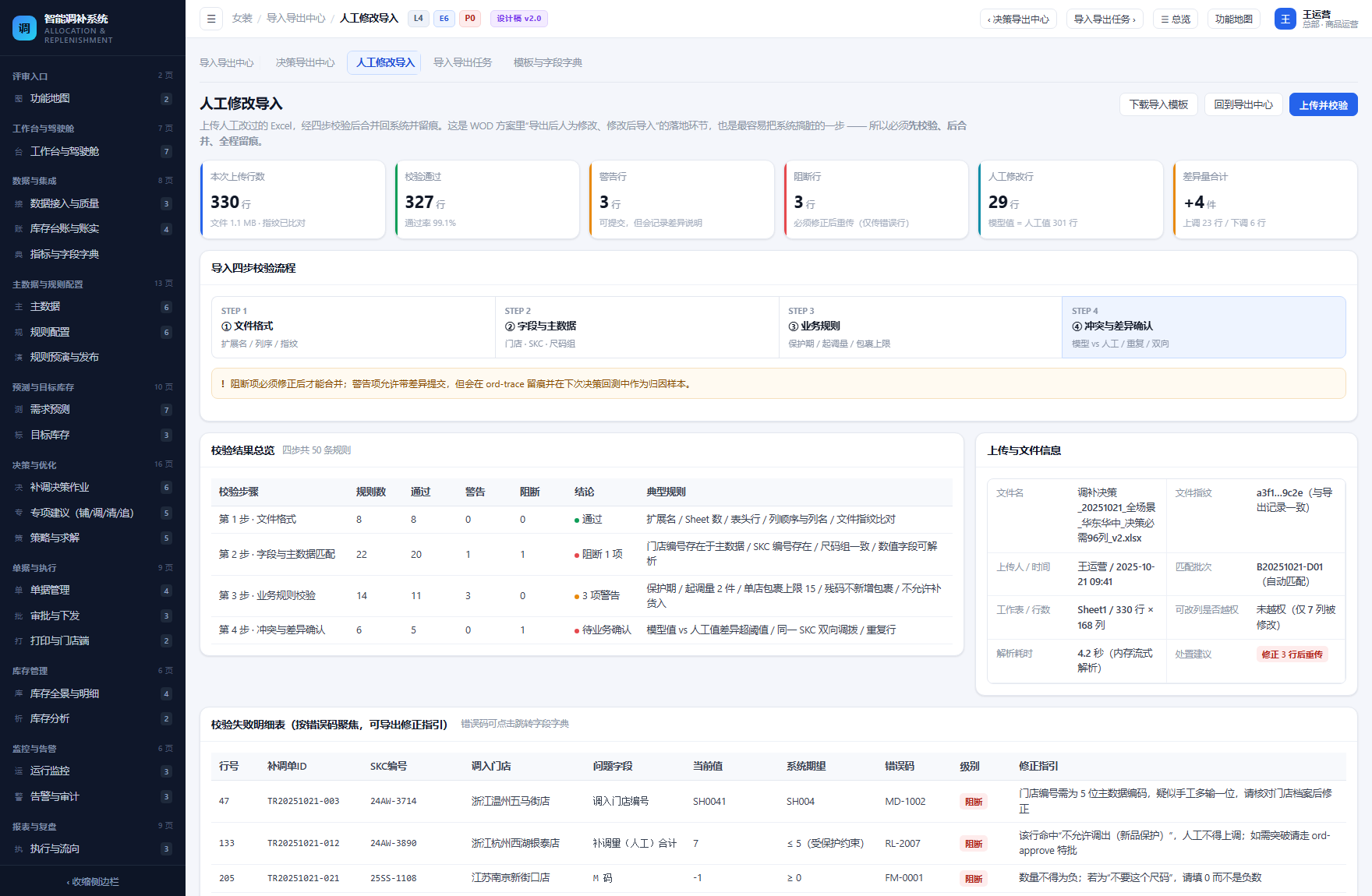Click 下载导入模板 button
This screenshot has height=896, width=1372.
click(x=1158, y=104)
